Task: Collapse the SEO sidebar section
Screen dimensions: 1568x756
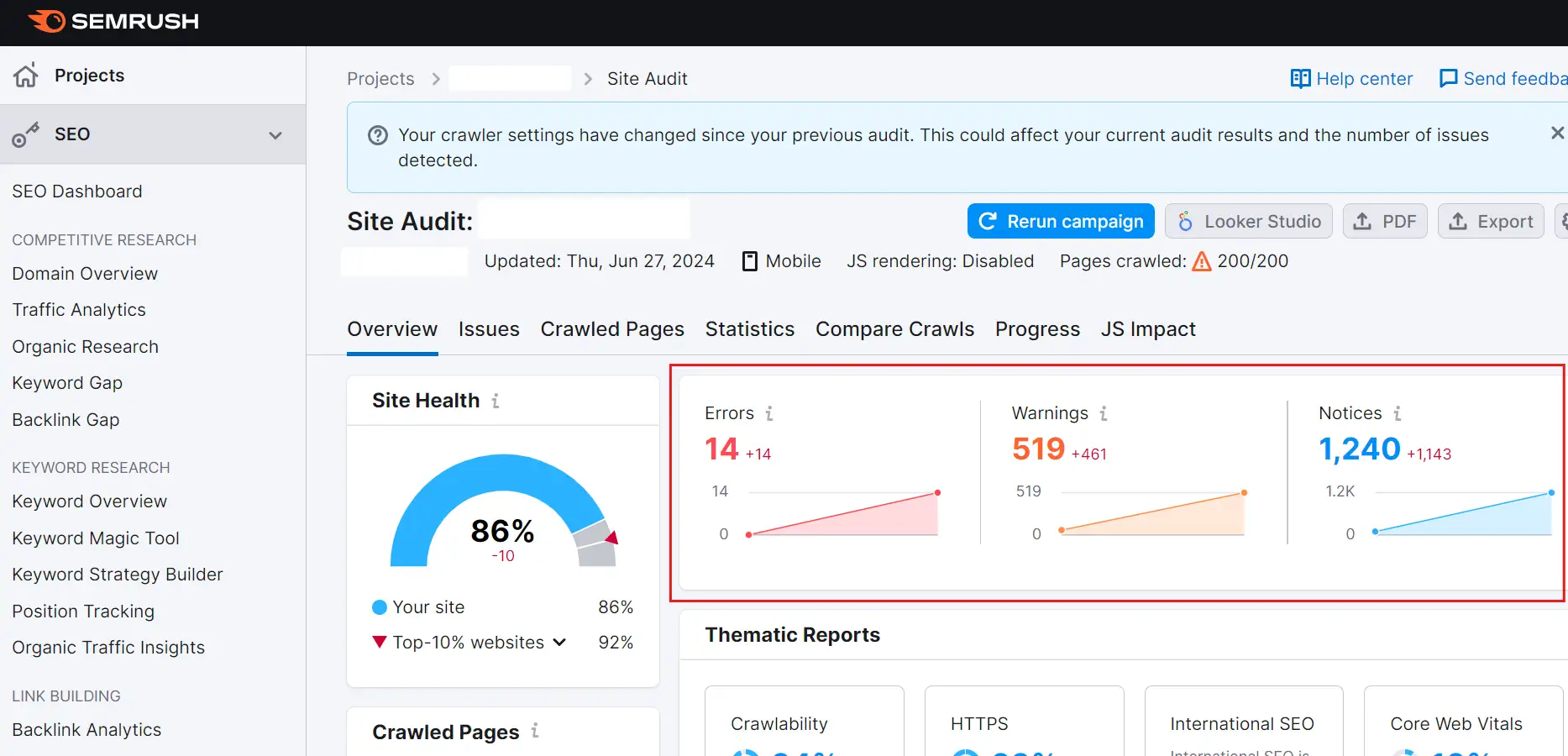Action: tap(275, 135)
